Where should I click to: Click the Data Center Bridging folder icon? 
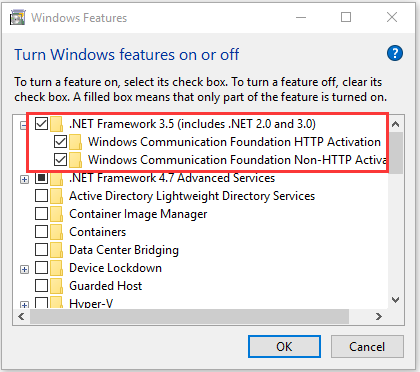click(x=57, y=250)
